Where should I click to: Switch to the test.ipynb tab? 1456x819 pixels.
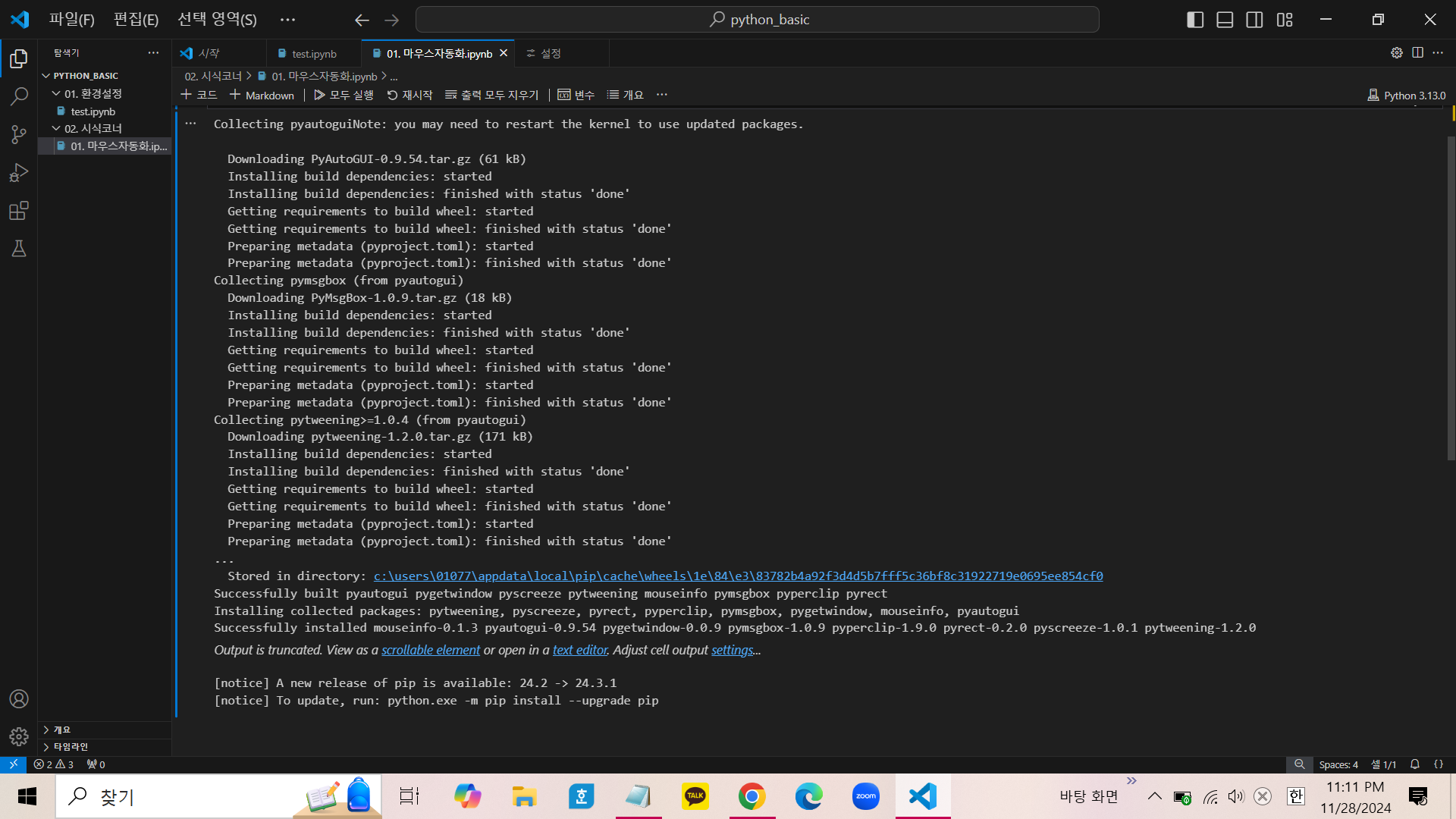pyautogui.click(x=314, y=53)
